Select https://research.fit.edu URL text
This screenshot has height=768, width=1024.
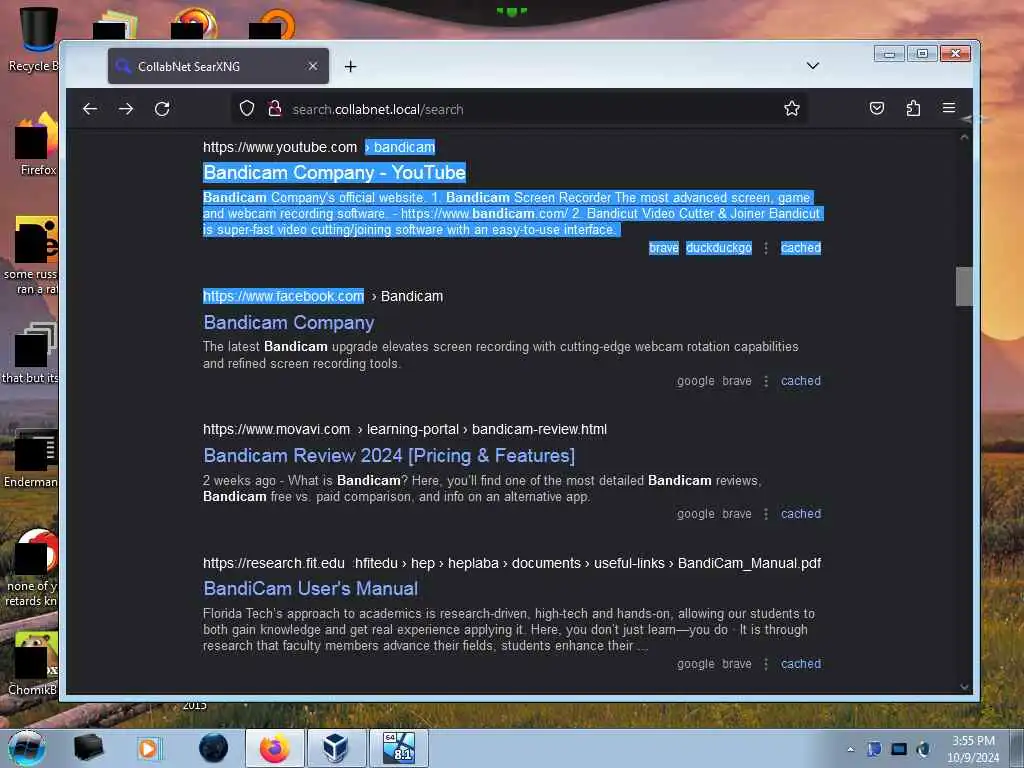[x=274, y=563]
